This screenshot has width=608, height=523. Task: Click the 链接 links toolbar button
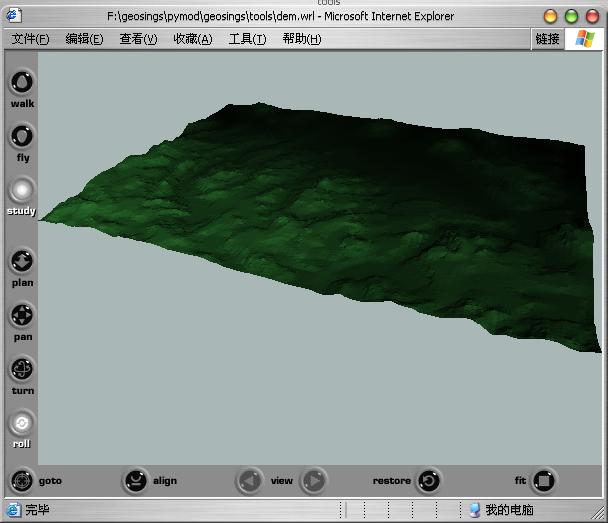[547, 39]
